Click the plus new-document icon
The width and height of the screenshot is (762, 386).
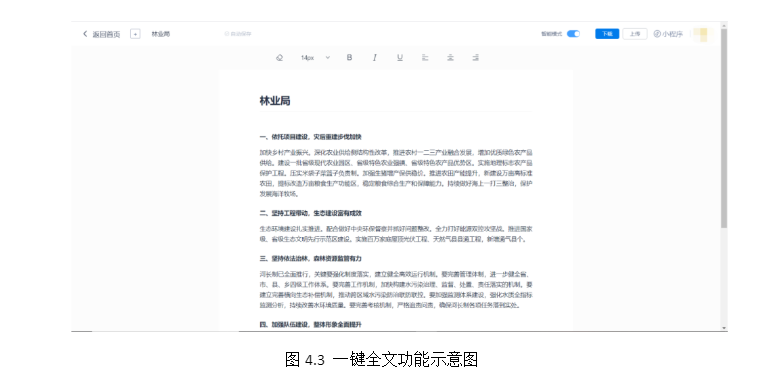135,34
